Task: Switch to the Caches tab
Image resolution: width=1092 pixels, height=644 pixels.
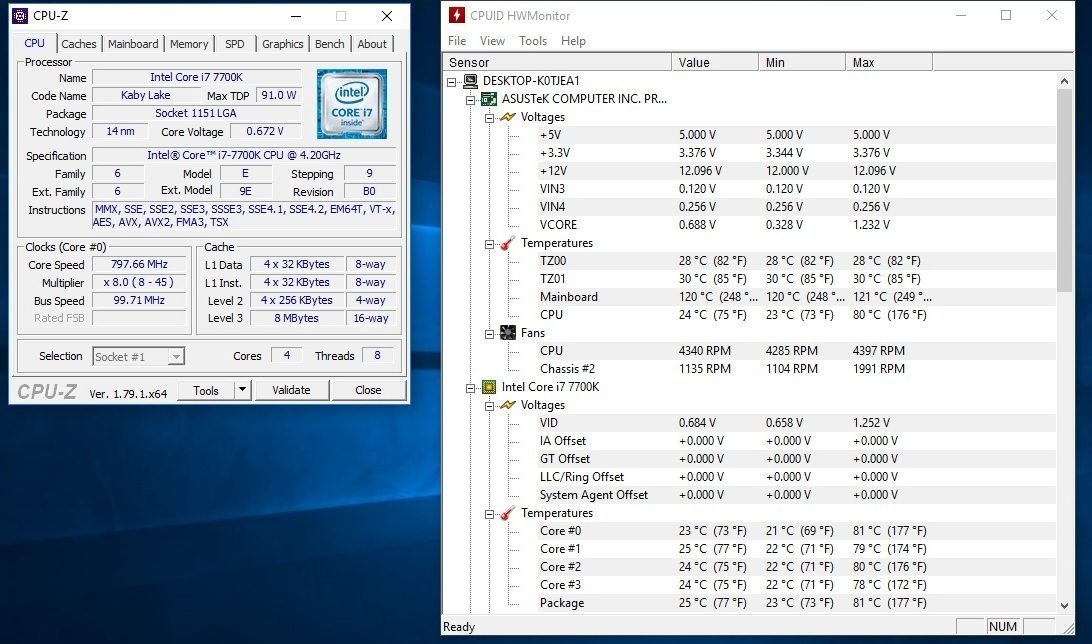Action: coord(79,44)
